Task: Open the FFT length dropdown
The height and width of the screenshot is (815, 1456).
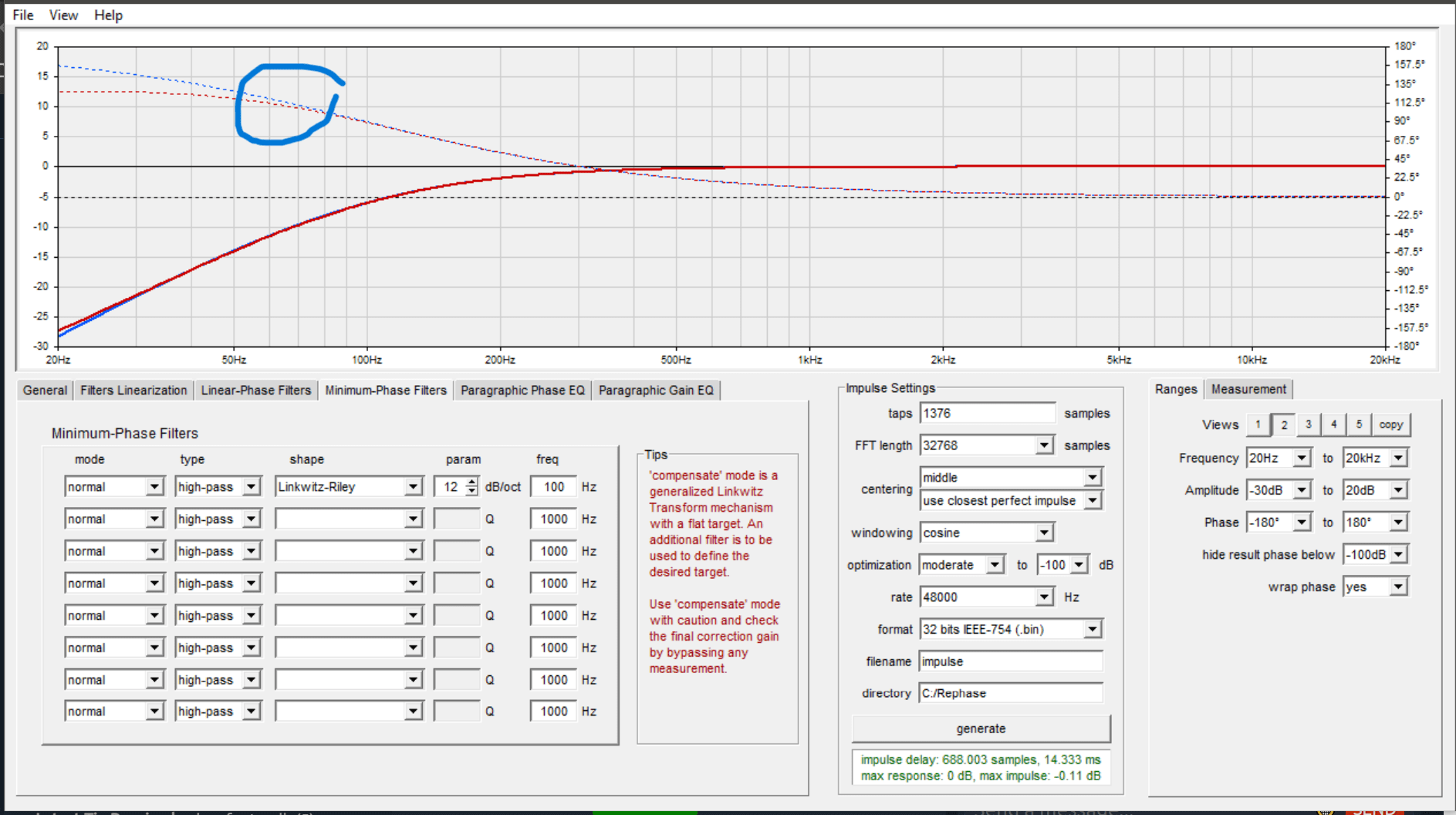Action: (x=1043, y=445)
